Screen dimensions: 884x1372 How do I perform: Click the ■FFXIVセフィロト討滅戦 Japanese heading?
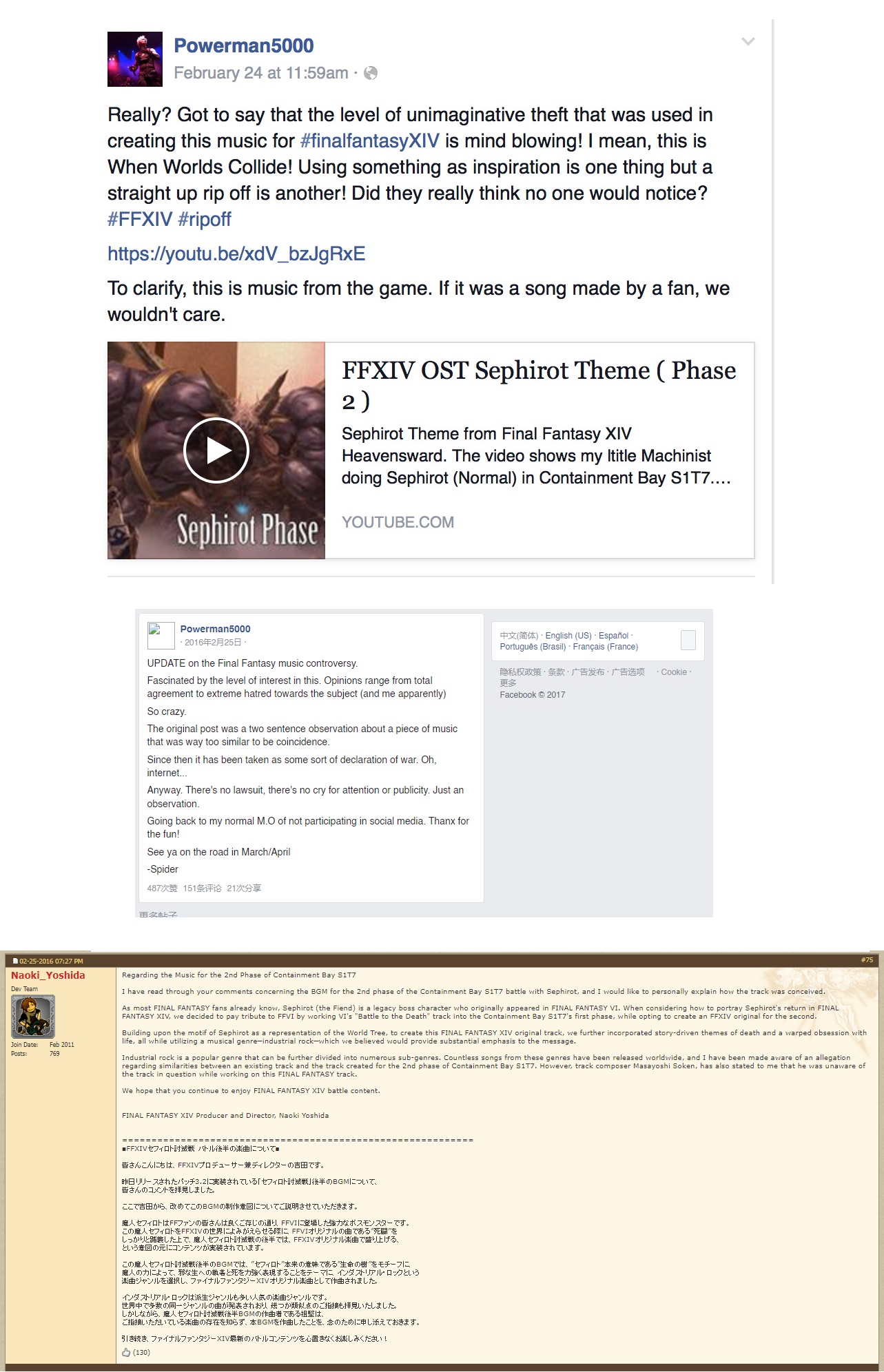201,1149
